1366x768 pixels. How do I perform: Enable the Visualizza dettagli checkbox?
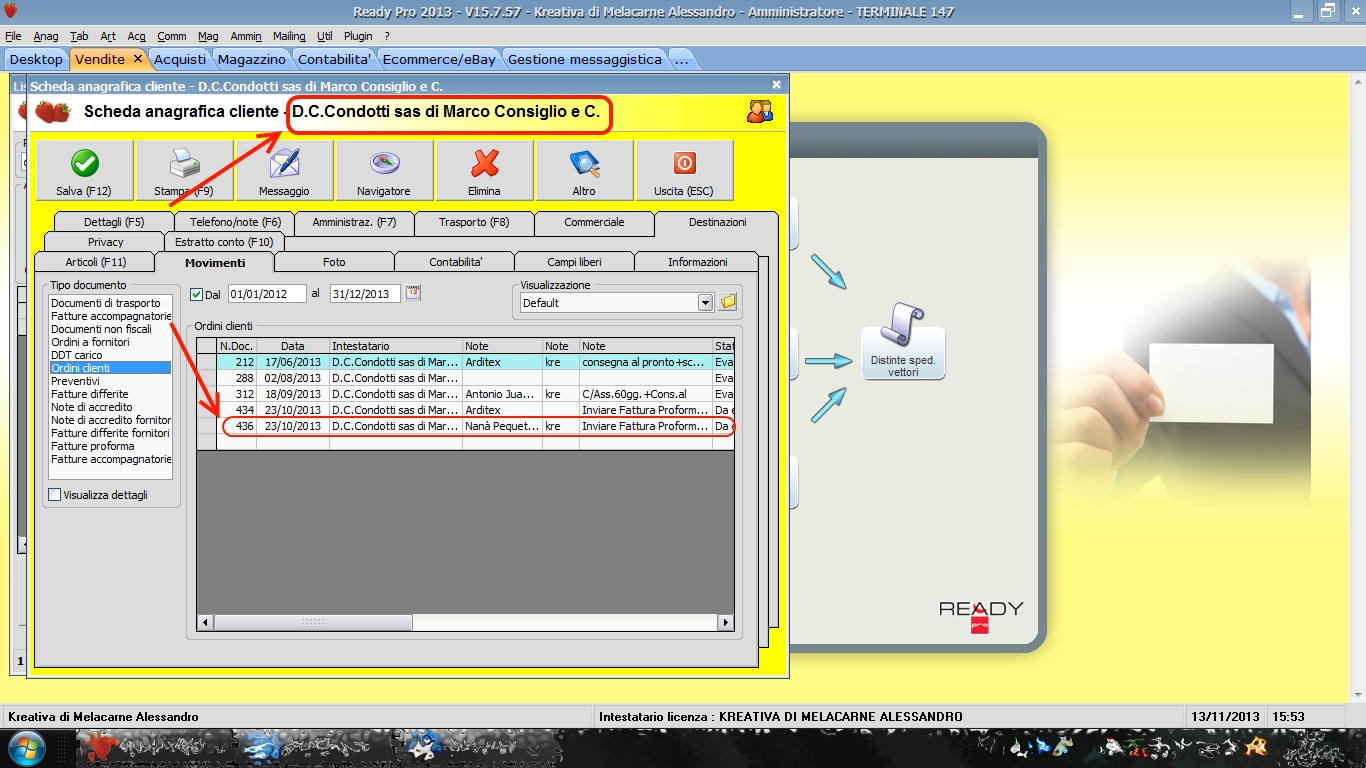(54, 495)
